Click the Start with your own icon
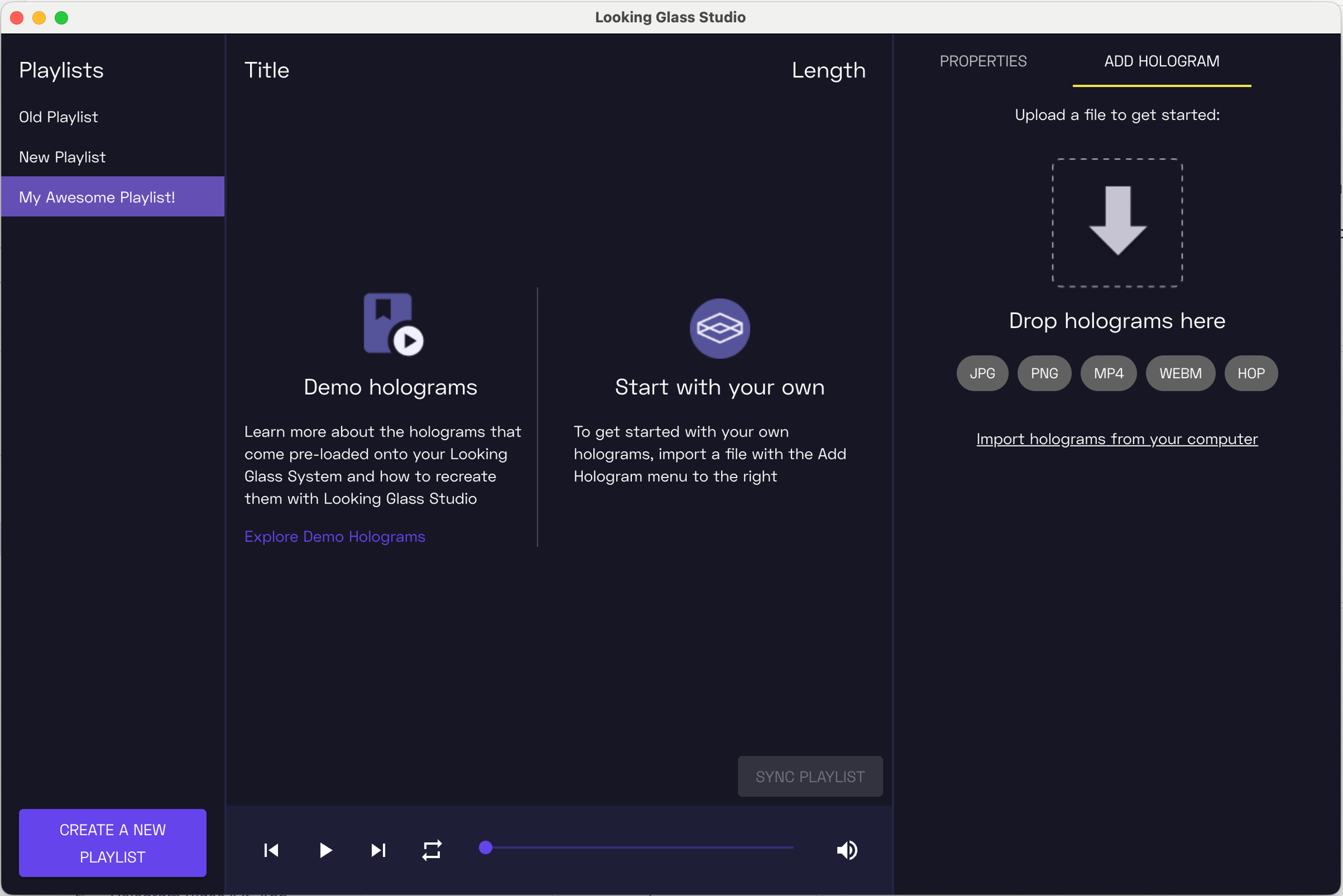The width and height of the screenshot is (1343, 896). point(719,328)
